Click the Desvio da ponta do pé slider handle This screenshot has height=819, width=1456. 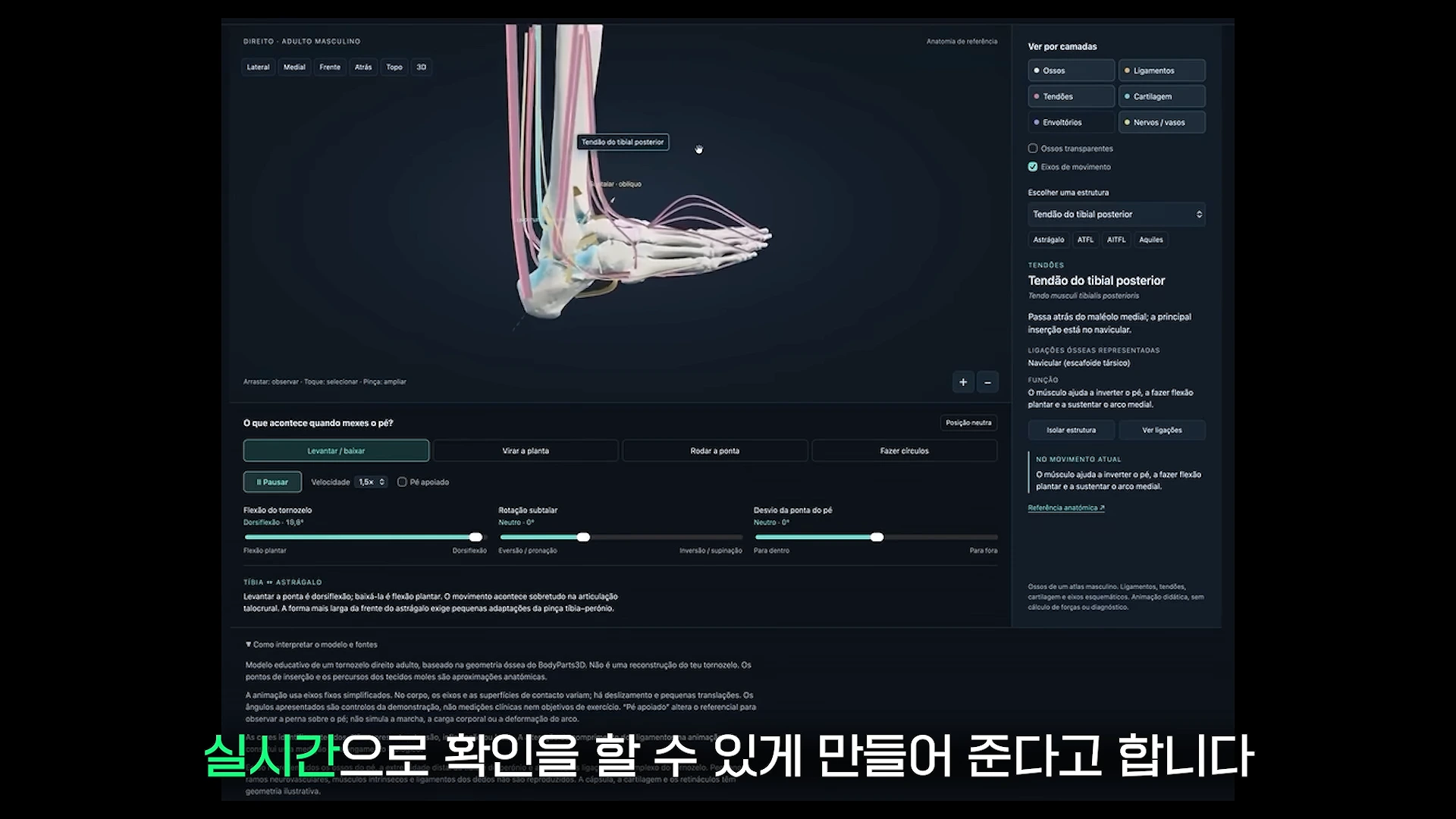pos(877,537)
